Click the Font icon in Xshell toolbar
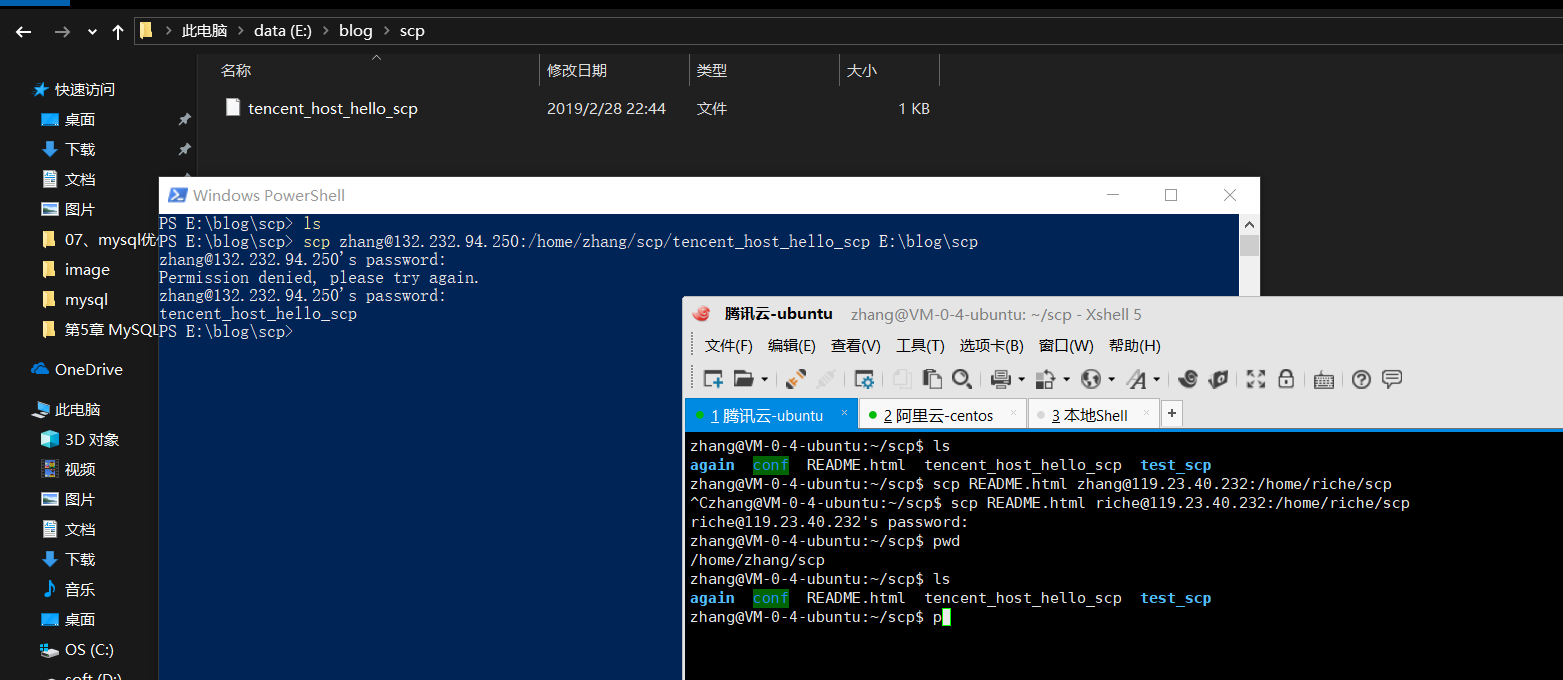 coord(1137,379)
